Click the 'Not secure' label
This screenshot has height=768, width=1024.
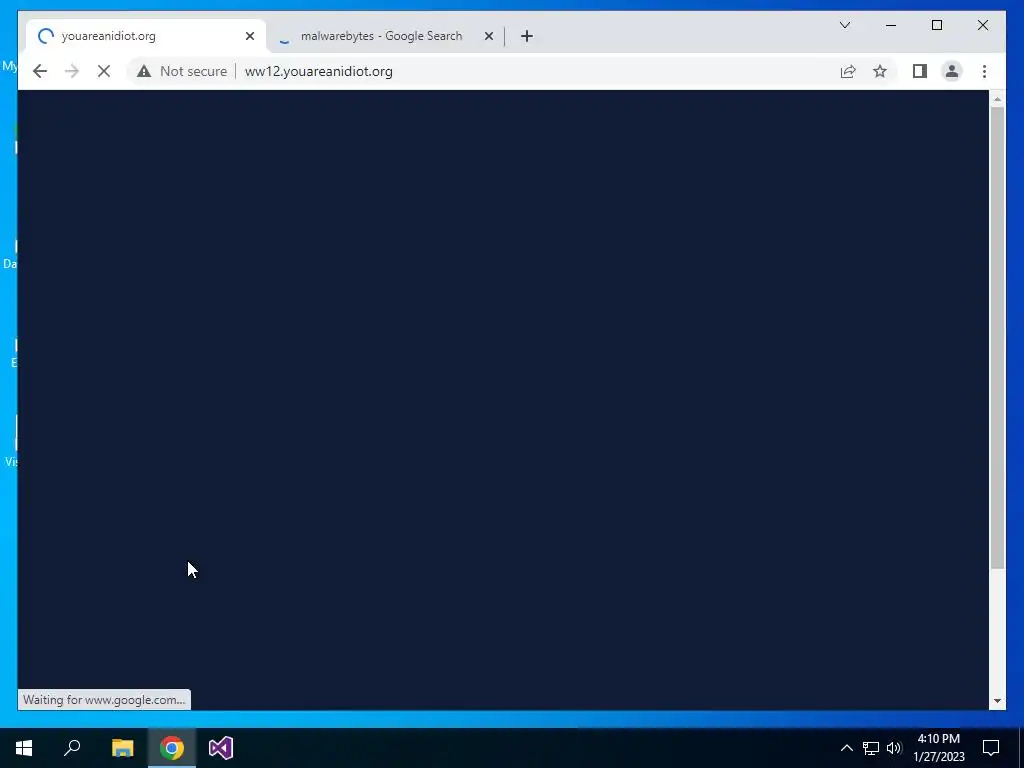193,71
